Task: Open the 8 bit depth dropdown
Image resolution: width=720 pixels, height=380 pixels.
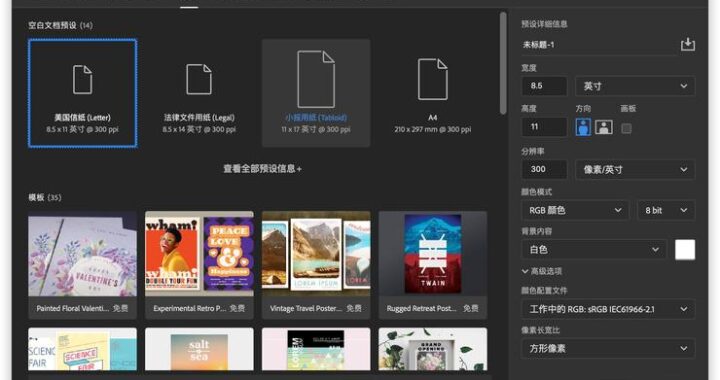Action: coord(666,210)
